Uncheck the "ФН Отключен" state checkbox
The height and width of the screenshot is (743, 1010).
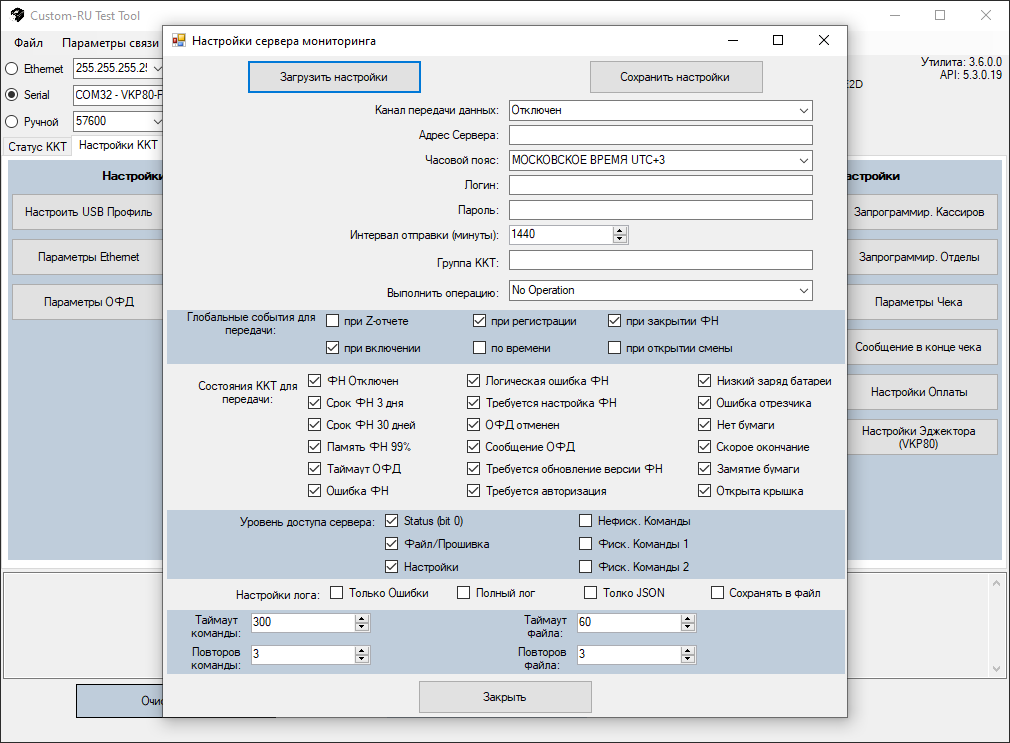coord(315,381)
